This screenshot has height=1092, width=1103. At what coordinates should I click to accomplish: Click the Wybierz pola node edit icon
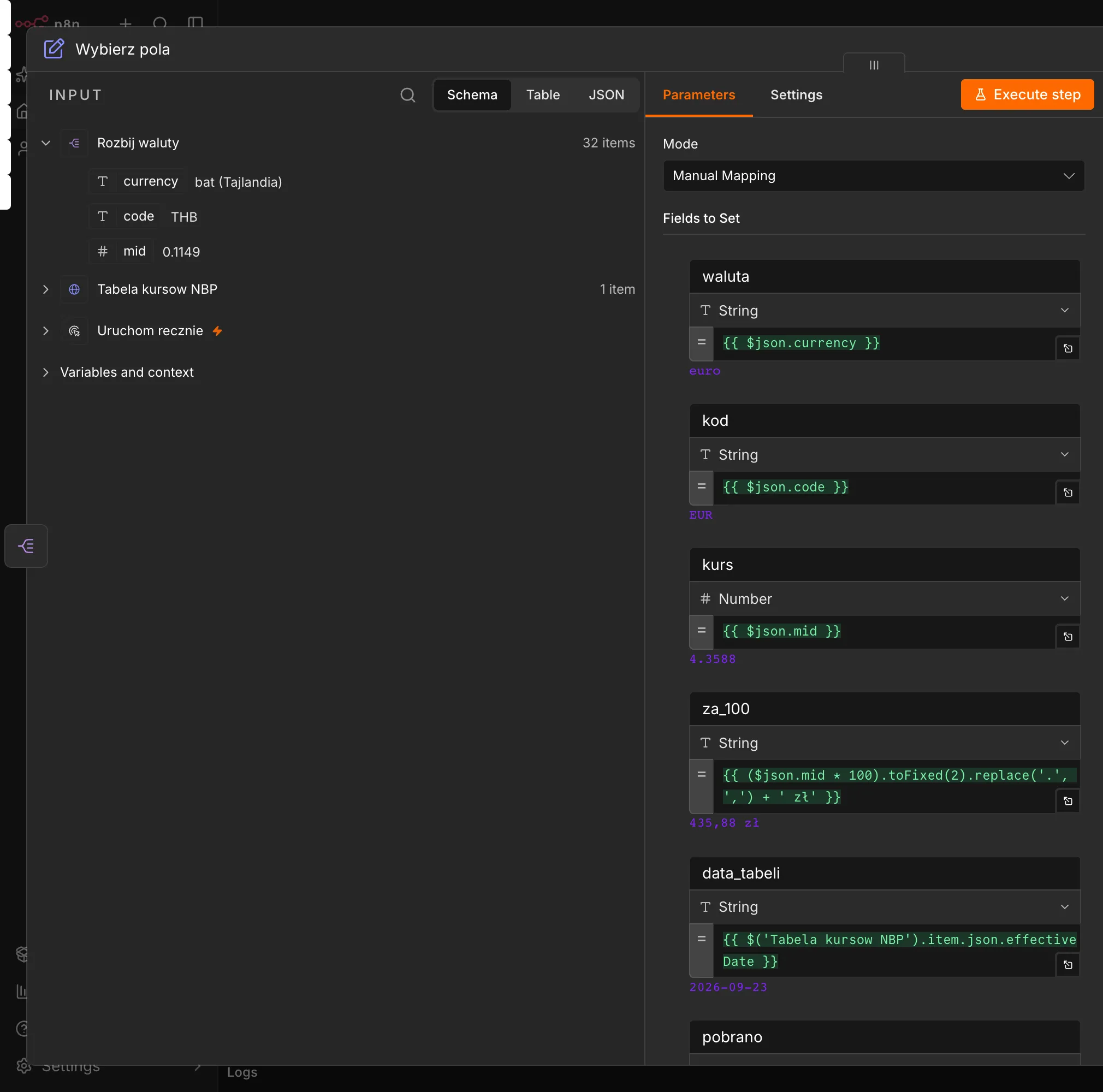54,49
